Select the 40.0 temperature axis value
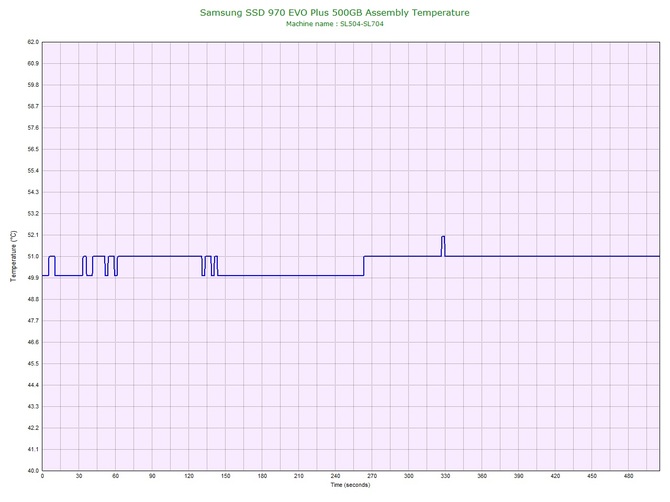This screenshot has height=502, width=670. (x=33, y=471)
